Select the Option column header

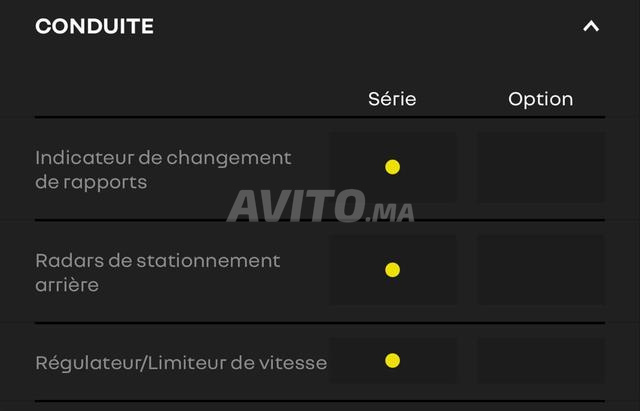pyautogui.click(x=540, y=99)
